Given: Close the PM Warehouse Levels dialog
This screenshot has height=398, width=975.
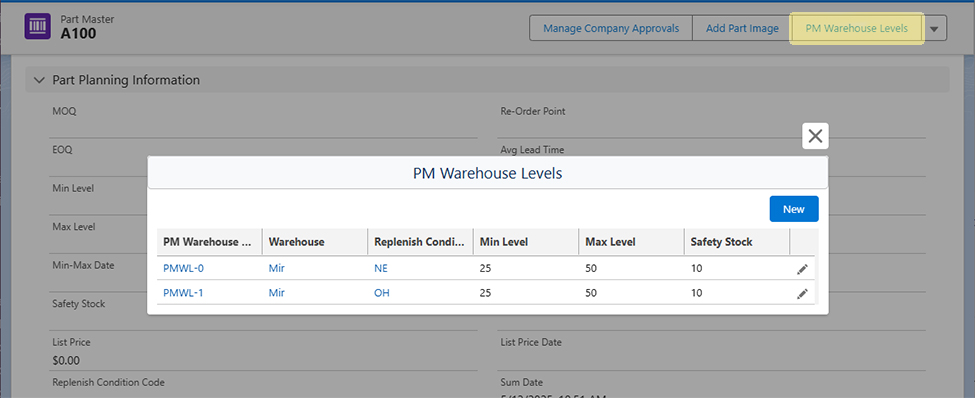Looking at the screenshot, I should (x=815, y=136).
